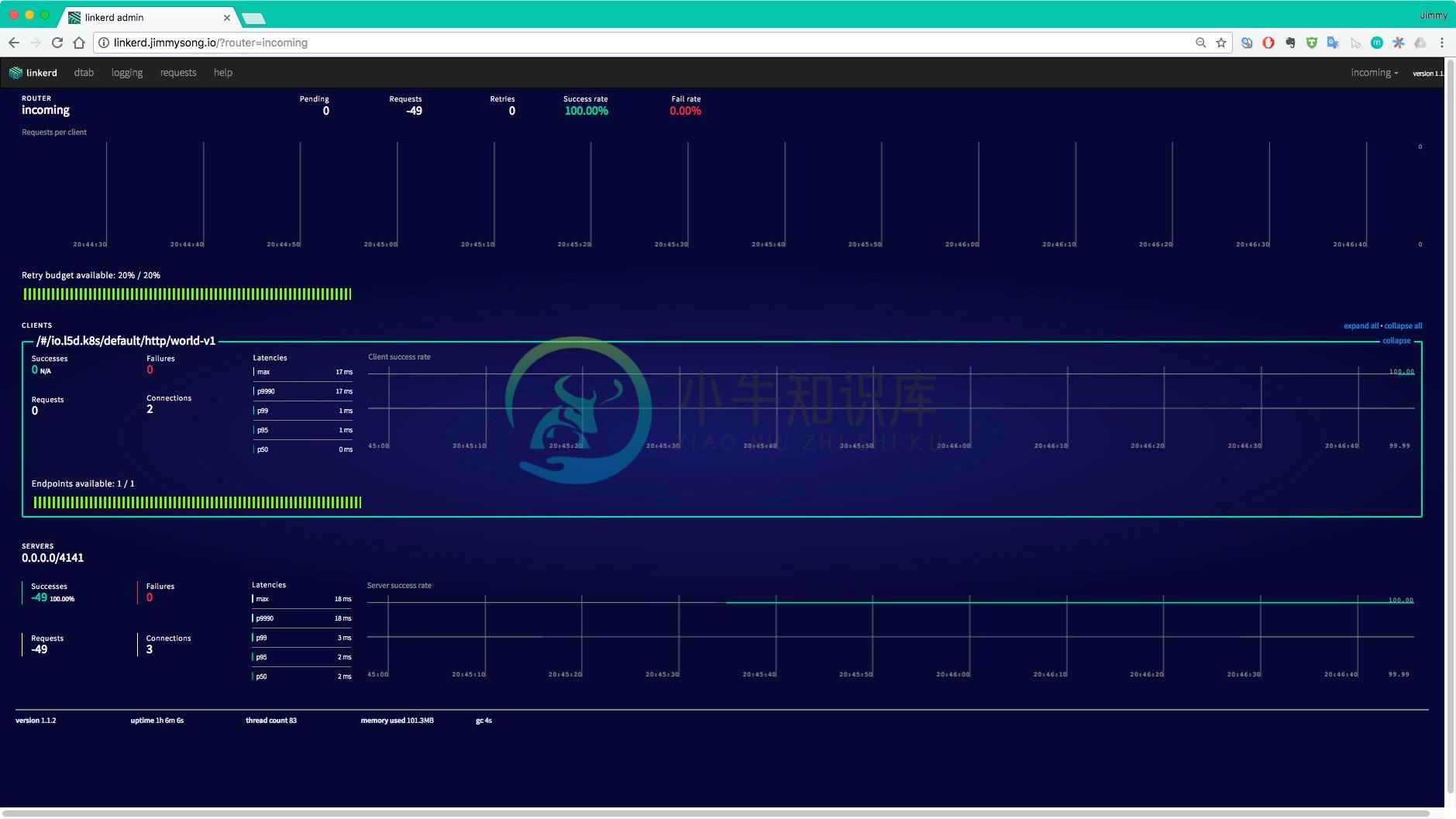Click the Fail rate 0.00% value
This screenshot has height=819, width=1456.
686,111
